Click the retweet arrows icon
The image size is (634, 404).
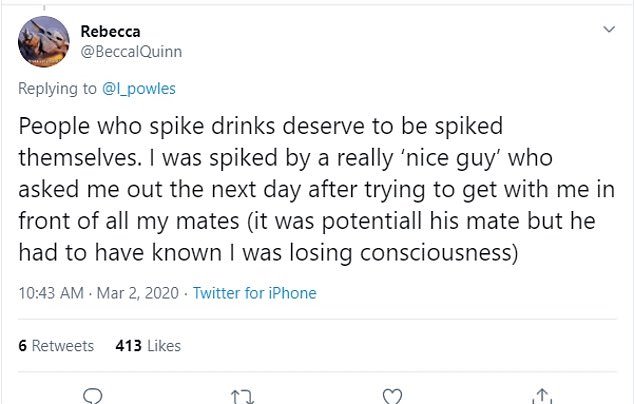coord(242,394)
